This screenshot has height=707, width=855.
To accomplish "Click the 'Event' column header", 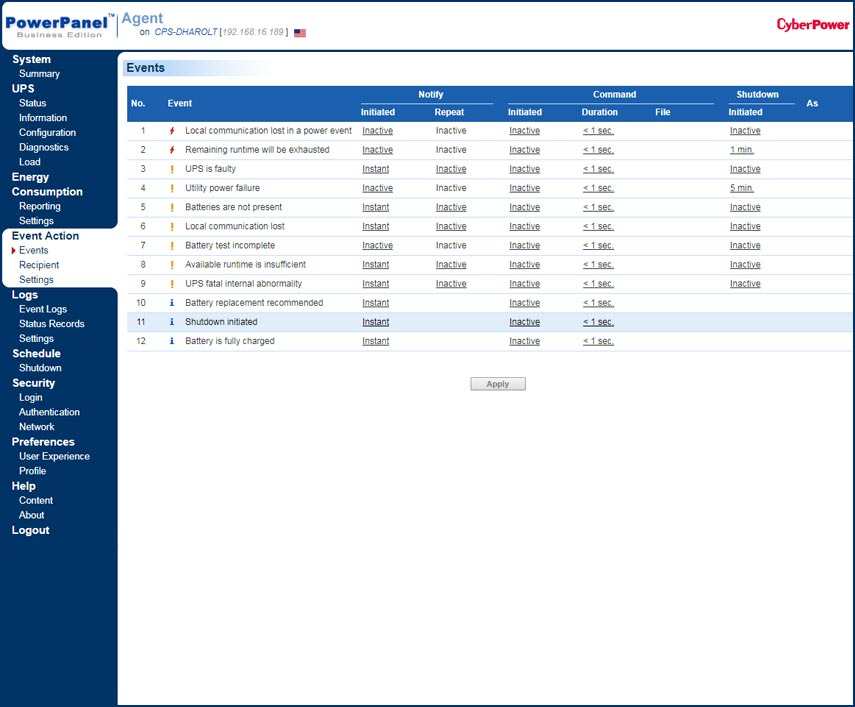I will (179, 103).
